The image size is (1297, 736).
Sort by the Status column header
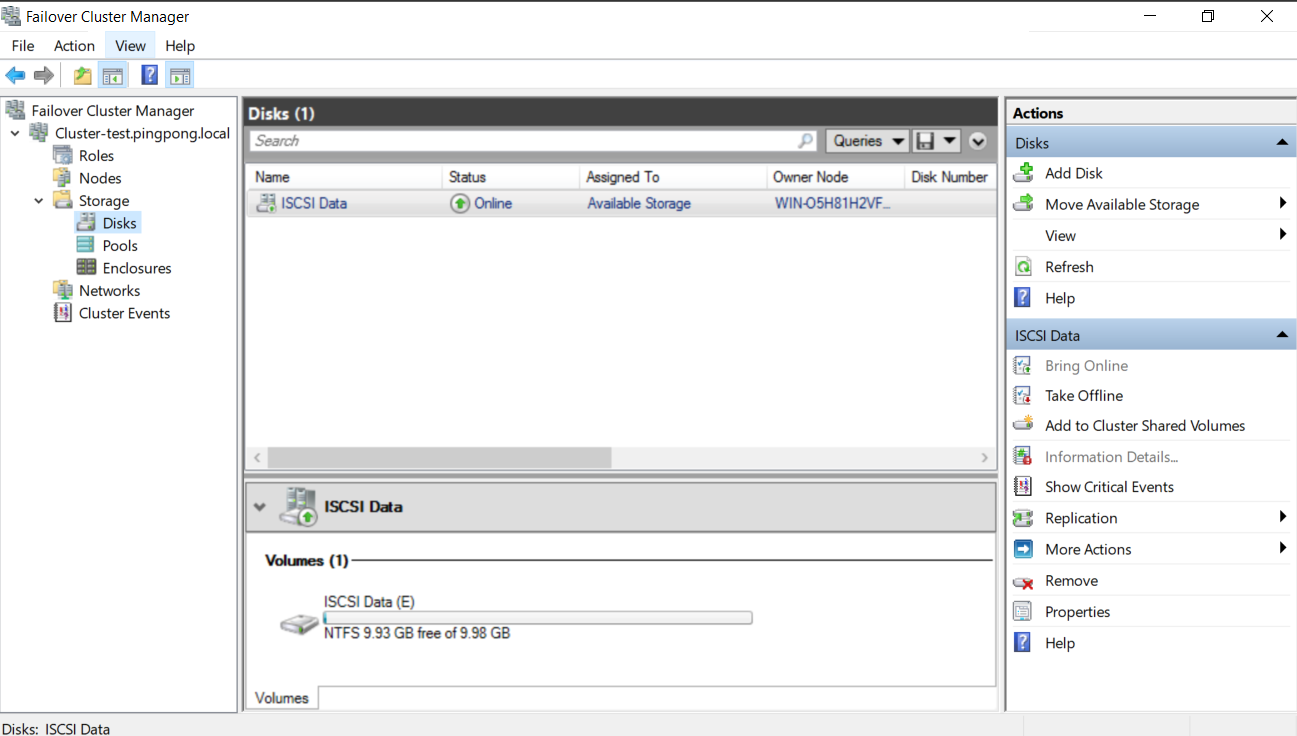coord(511,177)
